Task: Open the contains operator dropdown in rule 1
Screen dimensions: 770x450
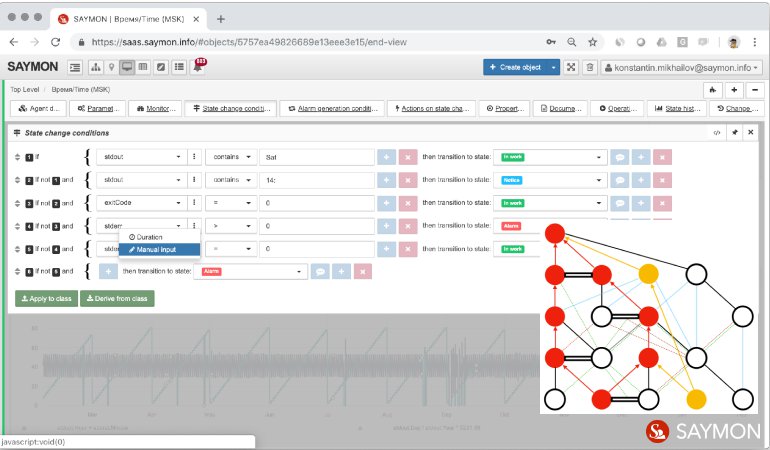Action: point(231,157)
